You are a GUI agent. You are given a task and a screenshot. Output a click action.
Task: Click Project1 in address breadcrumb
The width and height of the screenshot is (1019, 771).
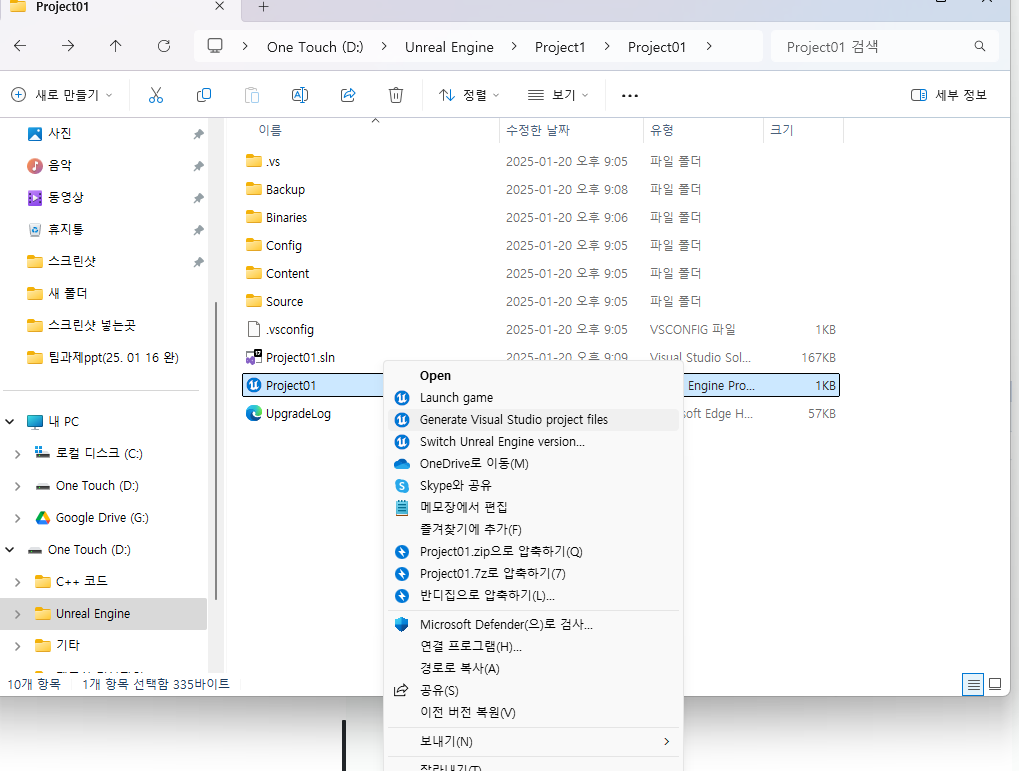560,47
